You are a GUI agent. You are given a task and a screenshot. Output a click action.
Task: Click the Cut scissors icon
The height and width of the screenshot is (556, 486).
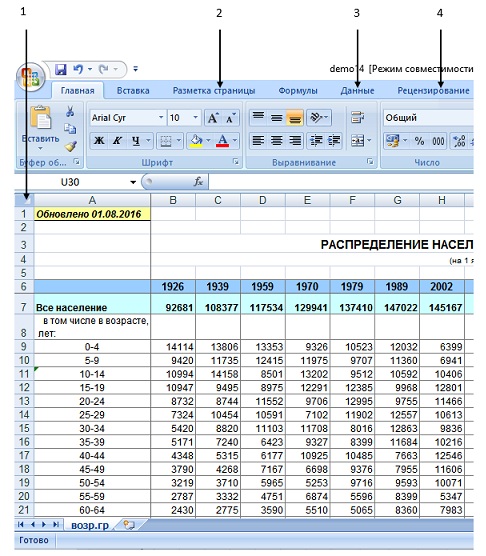(x=70, y=111)
